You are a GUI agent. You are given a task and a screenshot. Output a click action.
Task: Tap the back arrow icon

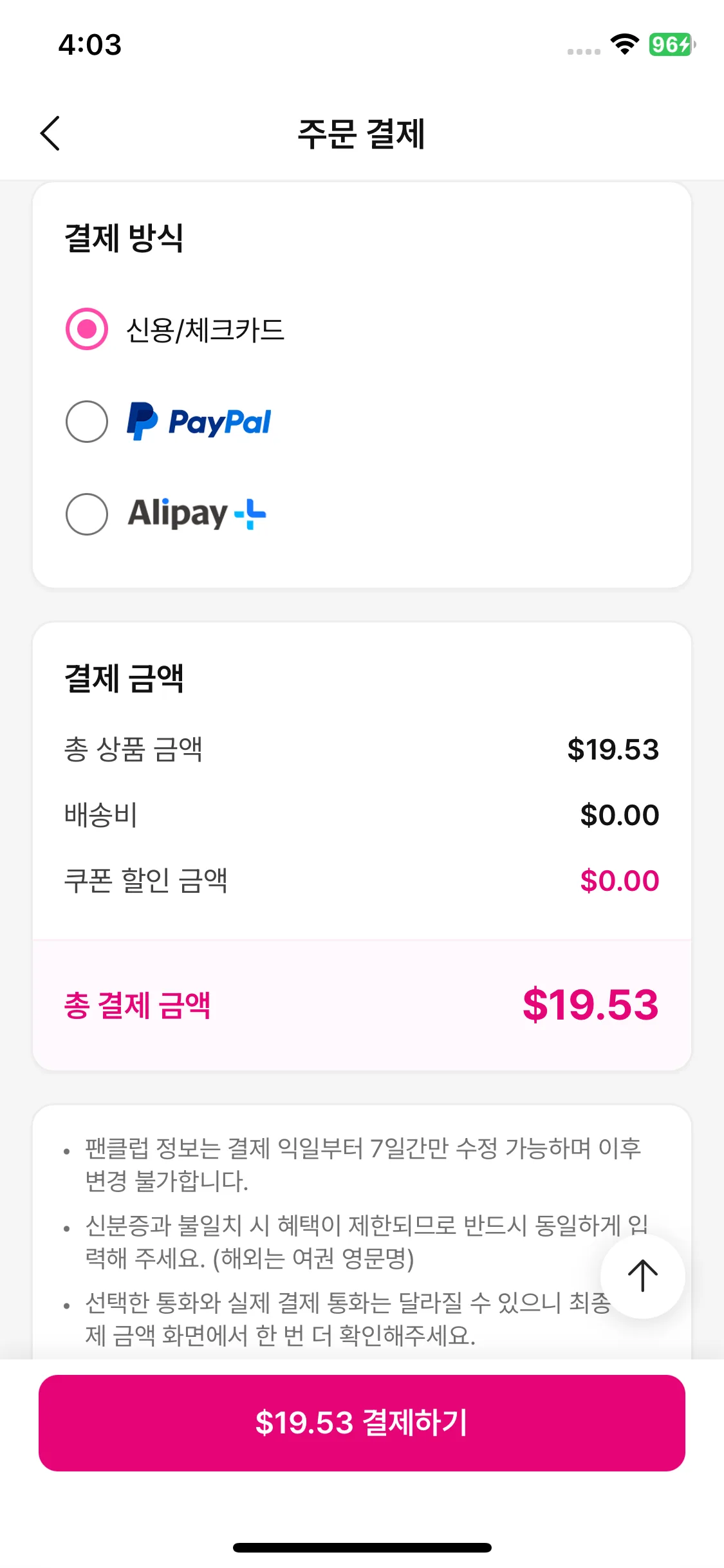coord(50,133)
